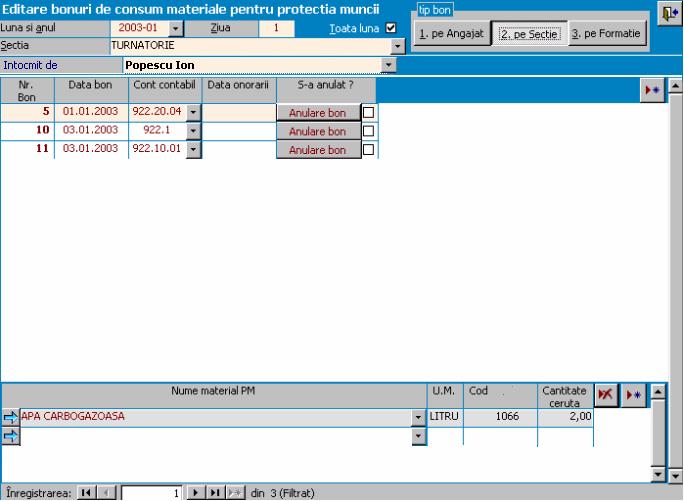This screenshot has height=501, width=684.
Task: Switch to '3. pe Formatie' bon type
Action: (x=607, y=34)
